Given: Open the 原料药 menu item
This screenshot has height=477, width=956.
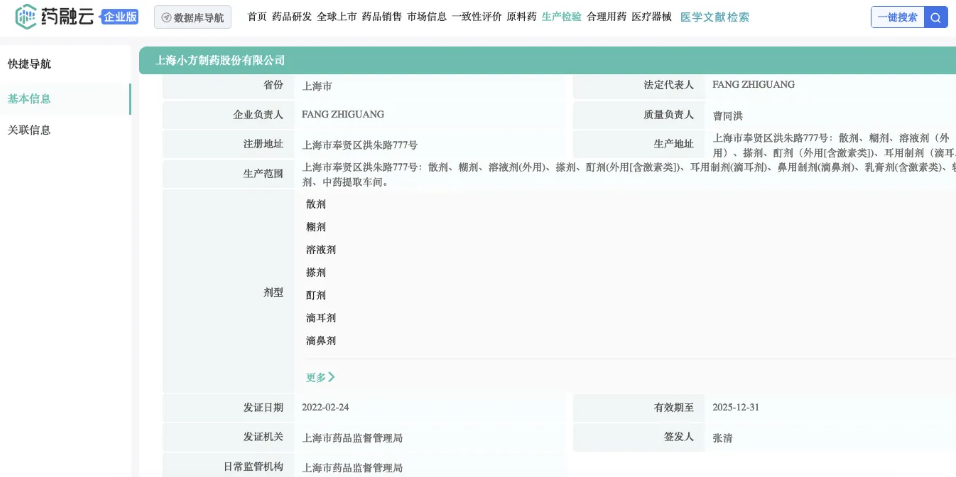Looking at the screenshot, I should click(x=521, y=17).
